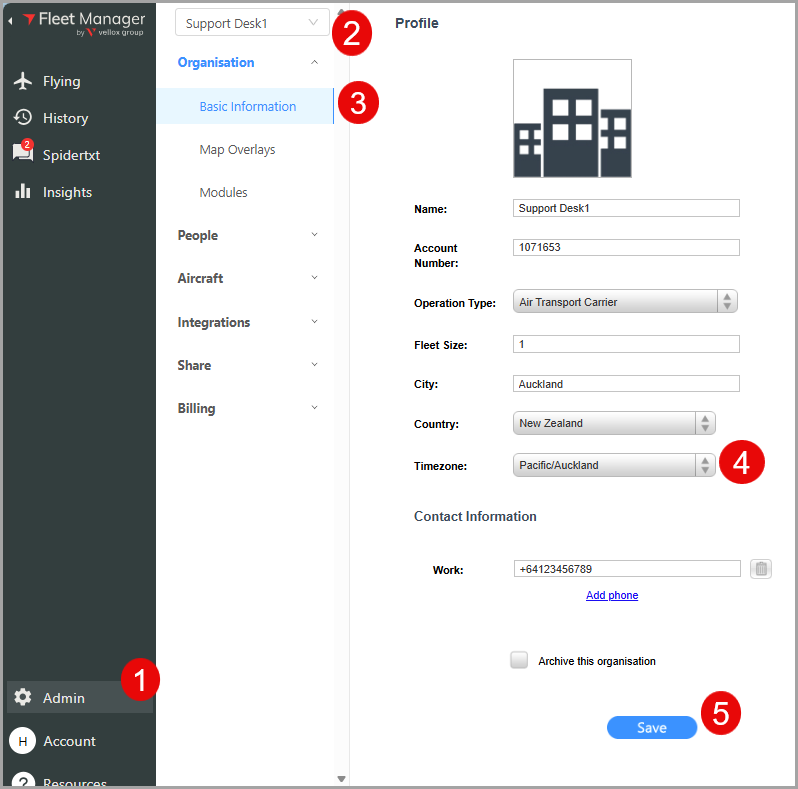Open History via clock icon

[x=23, y=118]
